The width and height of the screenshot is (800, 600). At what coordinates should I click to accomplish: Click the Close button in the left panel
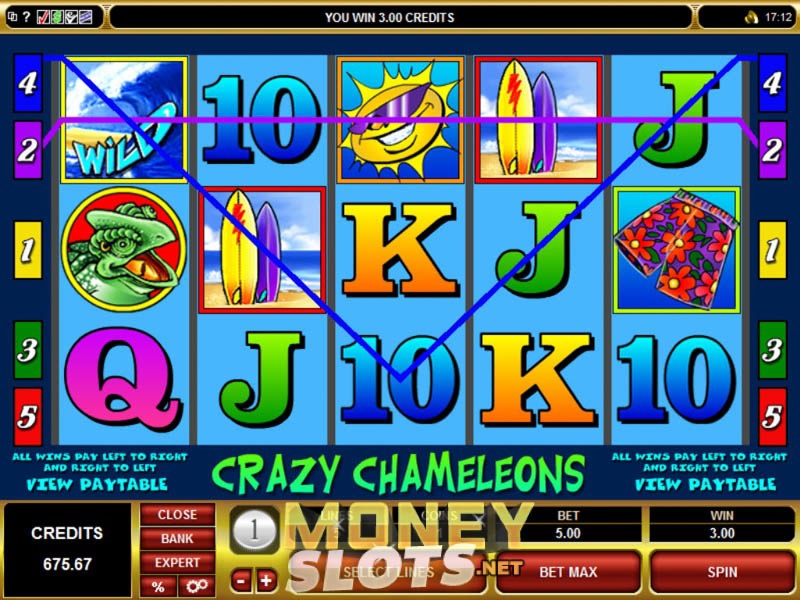pos(177,514)
